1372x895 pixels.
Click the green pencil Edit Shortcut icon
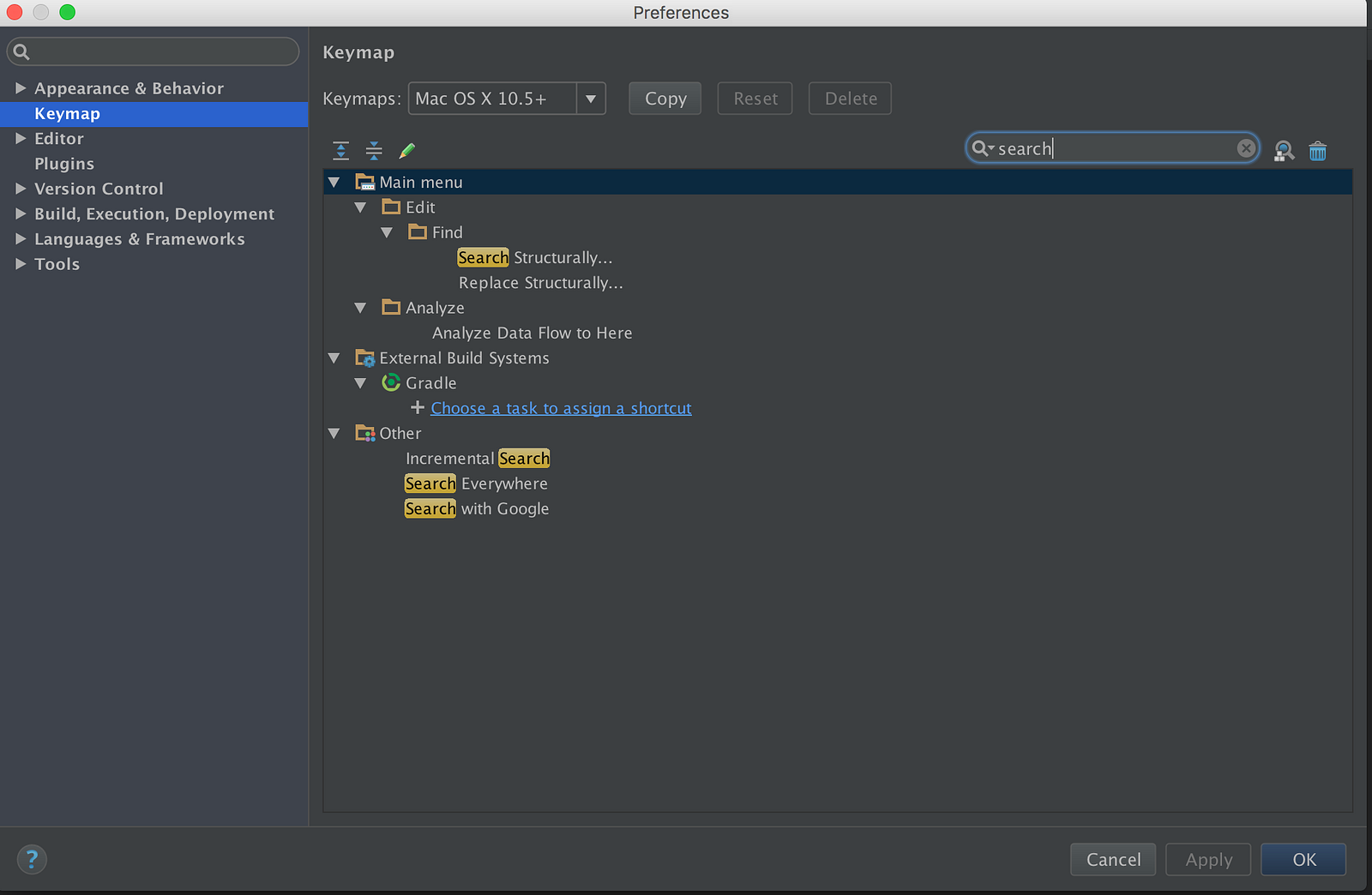[x=407, y=151]
